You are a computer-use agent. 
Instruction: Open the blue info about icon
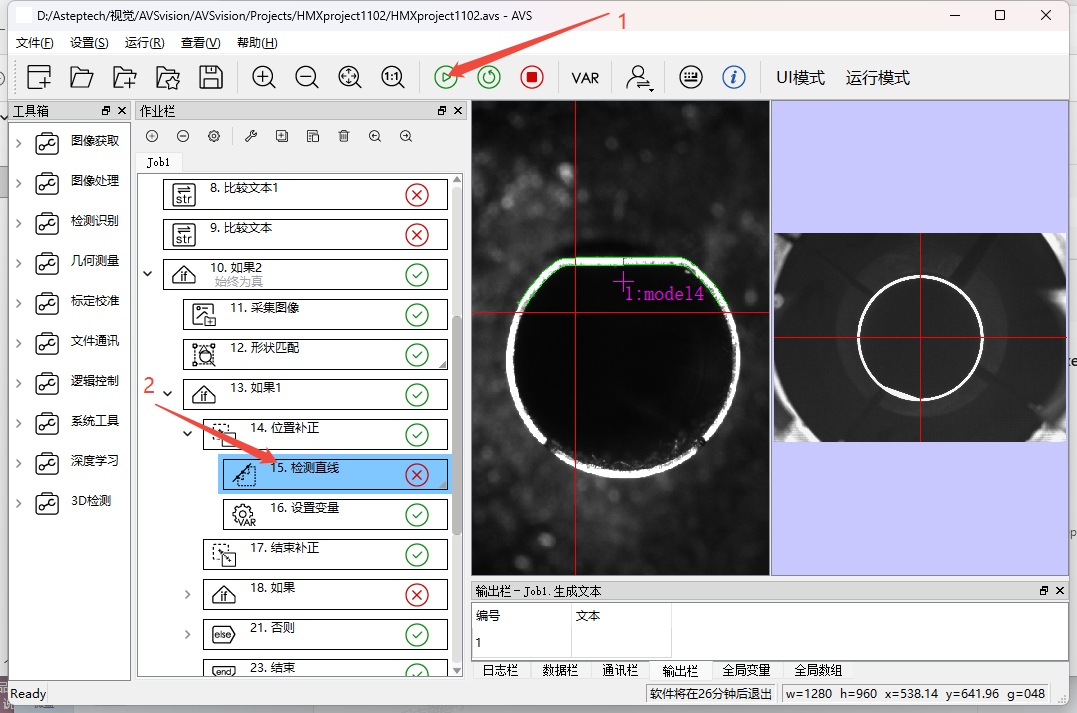(734, 77)
